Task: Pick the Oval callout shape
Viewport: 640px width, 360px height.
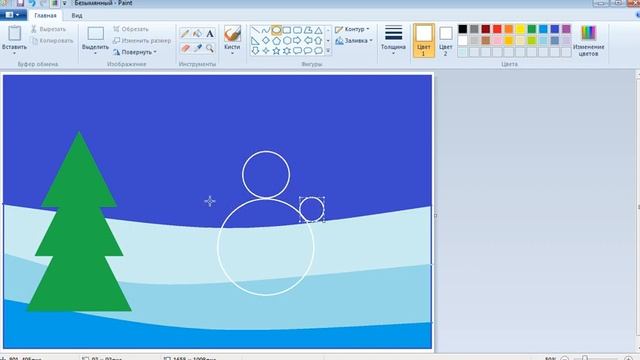Action: click(308, 51)
